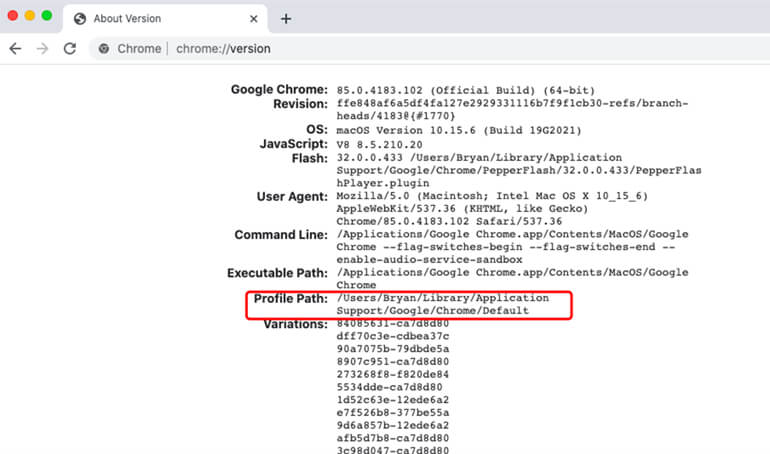Viewport: 770px width, 454px height.
Task: Click the Profile Path value /Users/Bryan/Library/Application
Action: [x=442, y=298]
